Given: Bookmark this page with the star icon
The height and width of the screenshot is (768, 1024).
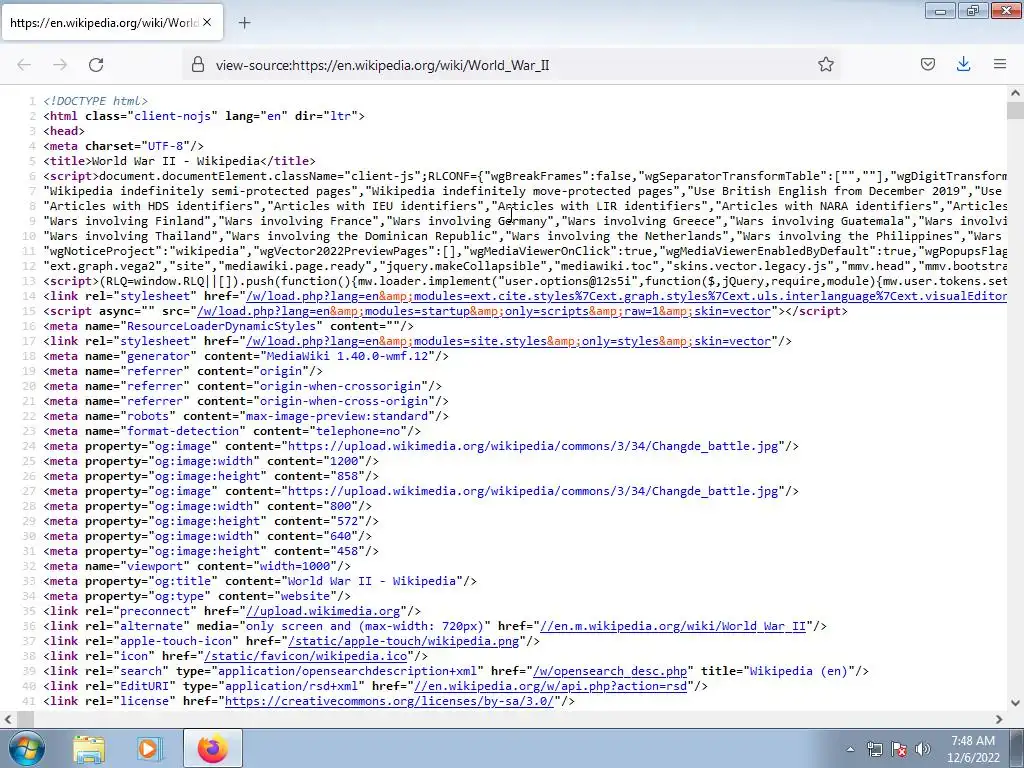Looking at the screenshot, I should (x=825, y=64).
